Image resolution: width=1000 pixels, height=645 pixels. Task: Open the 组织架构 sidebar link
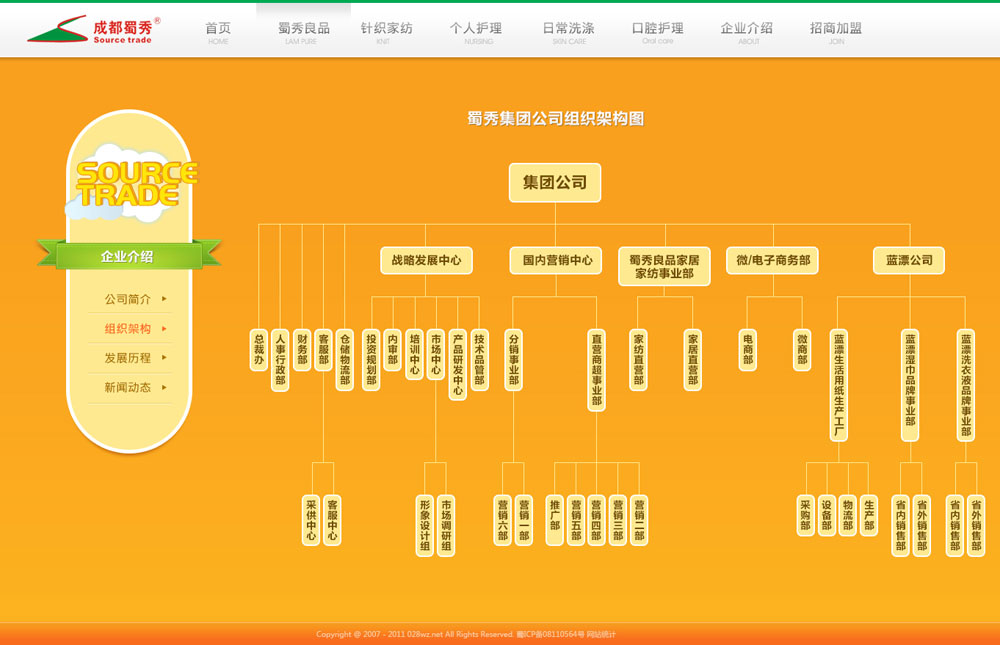pyautogui.click(x=128, y=329)
